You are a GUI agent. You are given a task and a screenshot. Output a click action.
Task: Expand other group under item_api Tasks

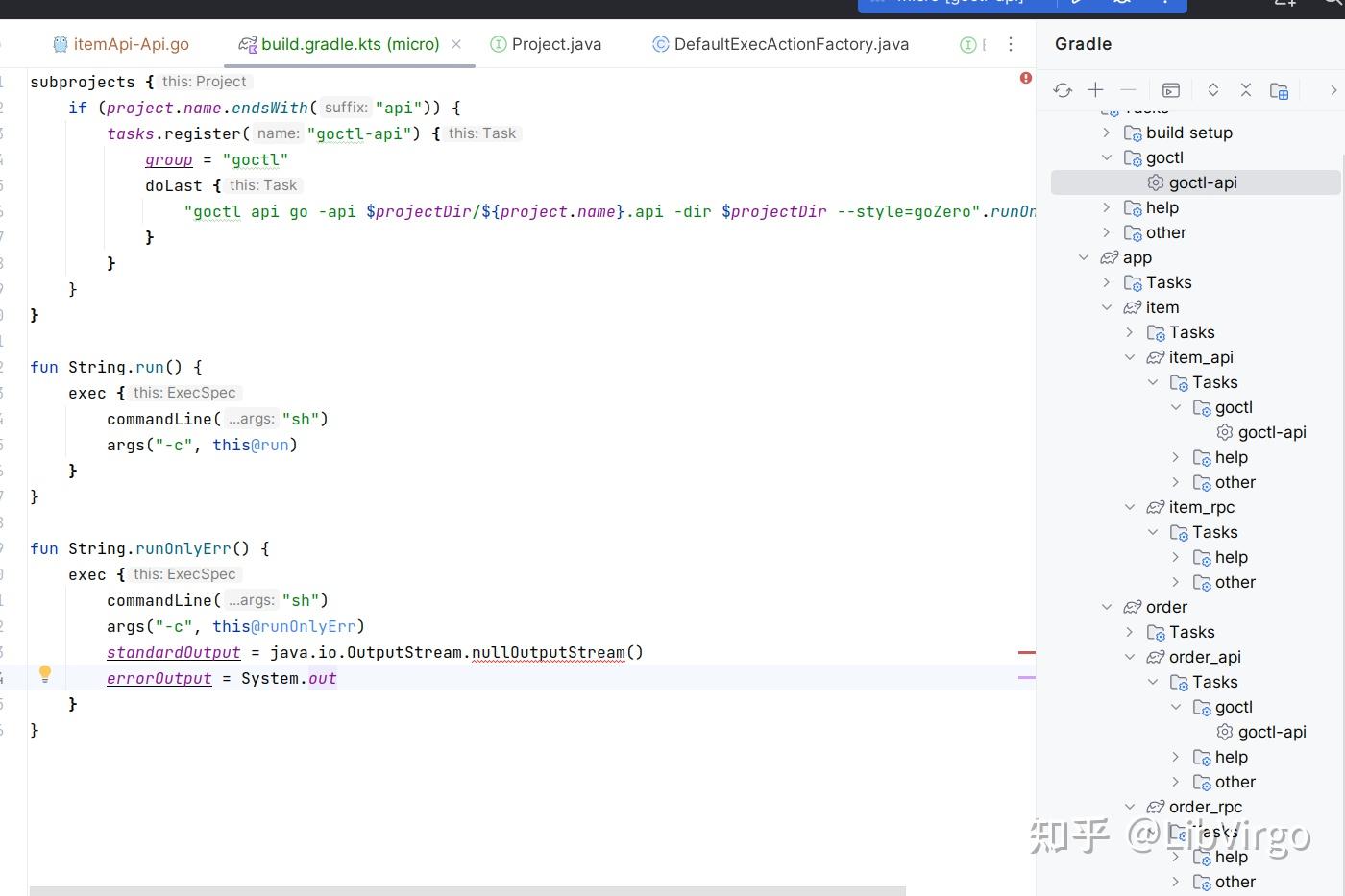pyautogui.click(x=1176, y=482)
